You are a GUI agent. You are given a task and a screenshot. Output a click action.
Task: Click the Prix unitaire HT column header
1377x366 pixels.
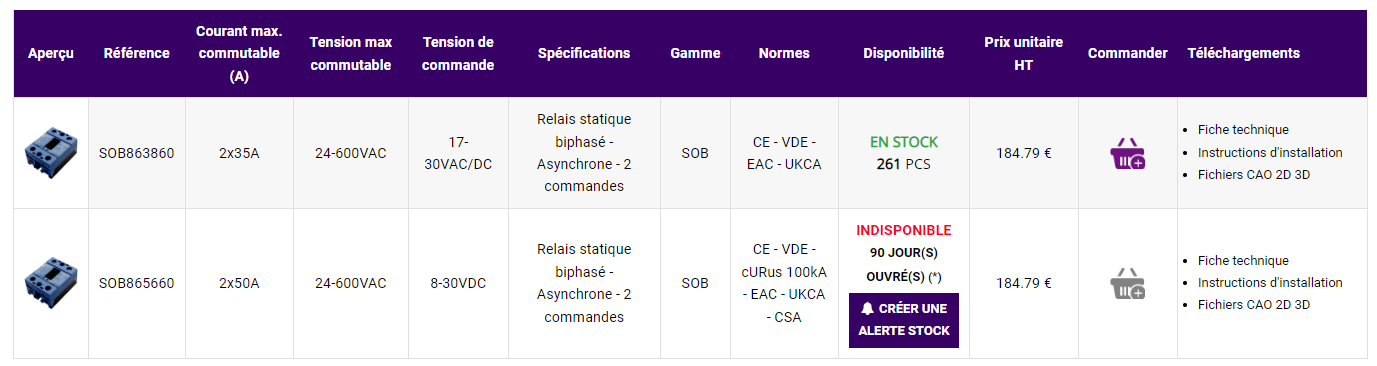coord(1023,54)
